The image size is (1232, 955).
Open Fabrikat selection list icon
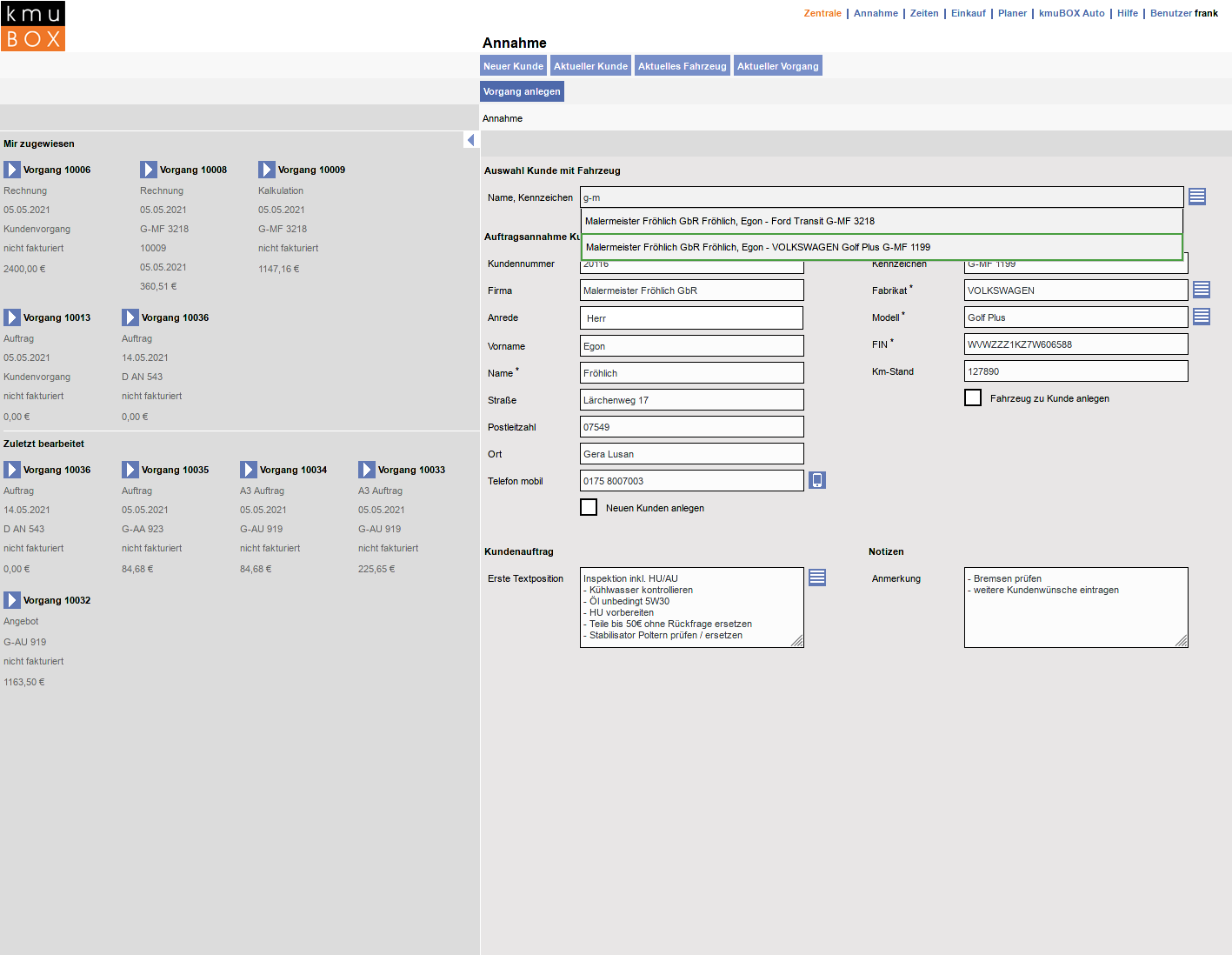pyautogui.click(x=1202, y=290)
